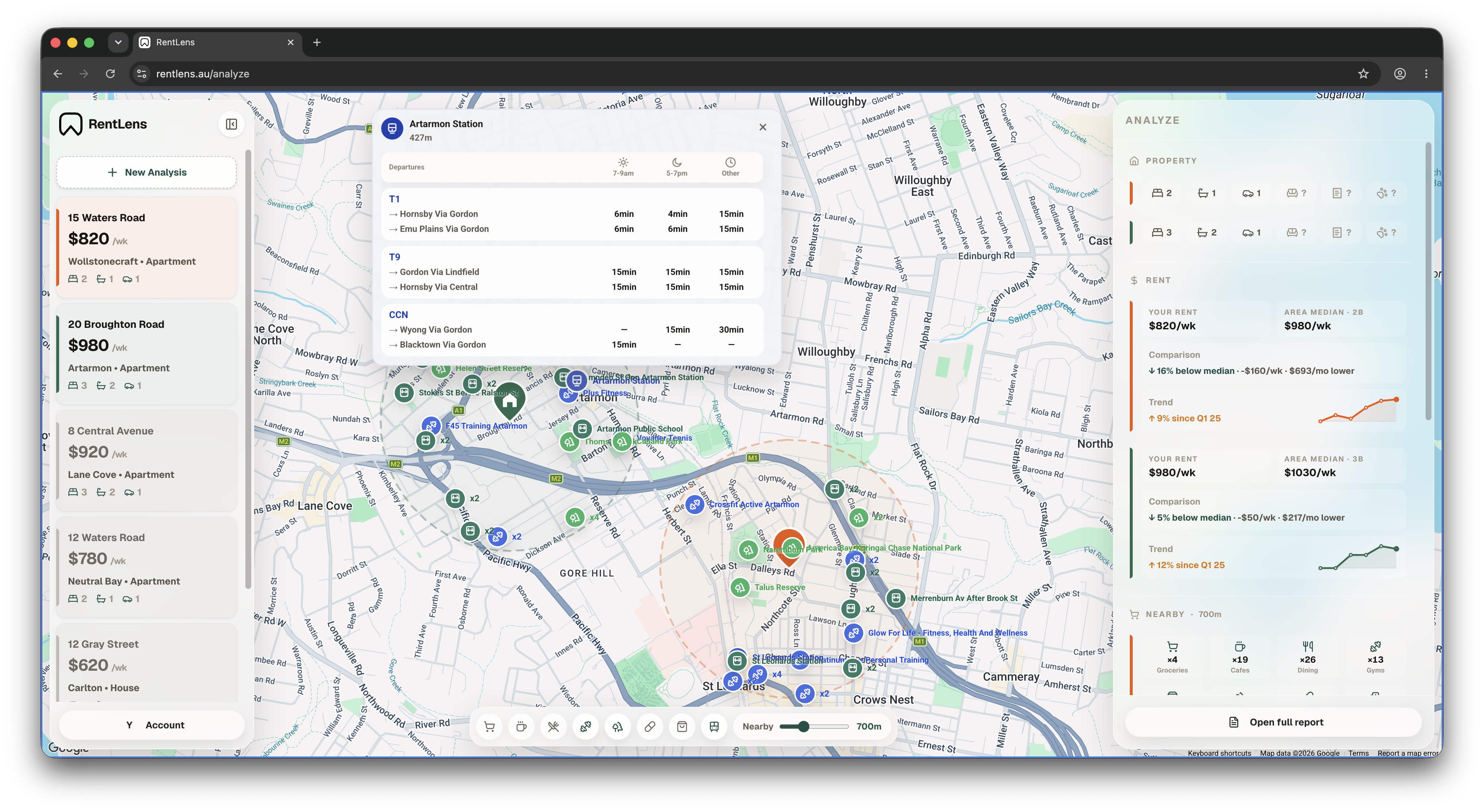Image resolution: width=1484 pixels, height=812 pixels.
Task: Toggle the shopping bag map filter
Action: point(682,727)
